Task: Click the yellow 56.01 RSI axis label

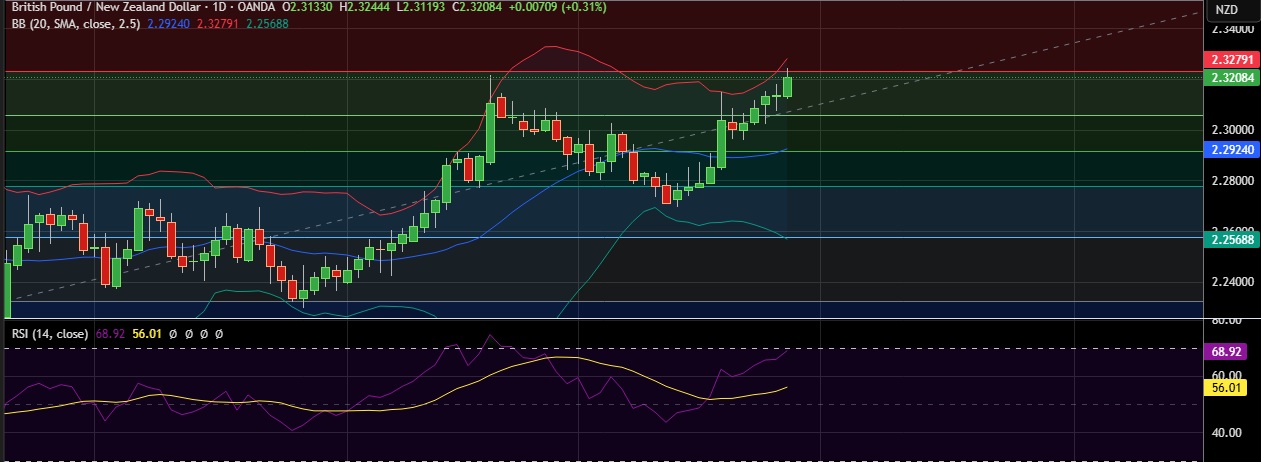Action: point(1226,388)
